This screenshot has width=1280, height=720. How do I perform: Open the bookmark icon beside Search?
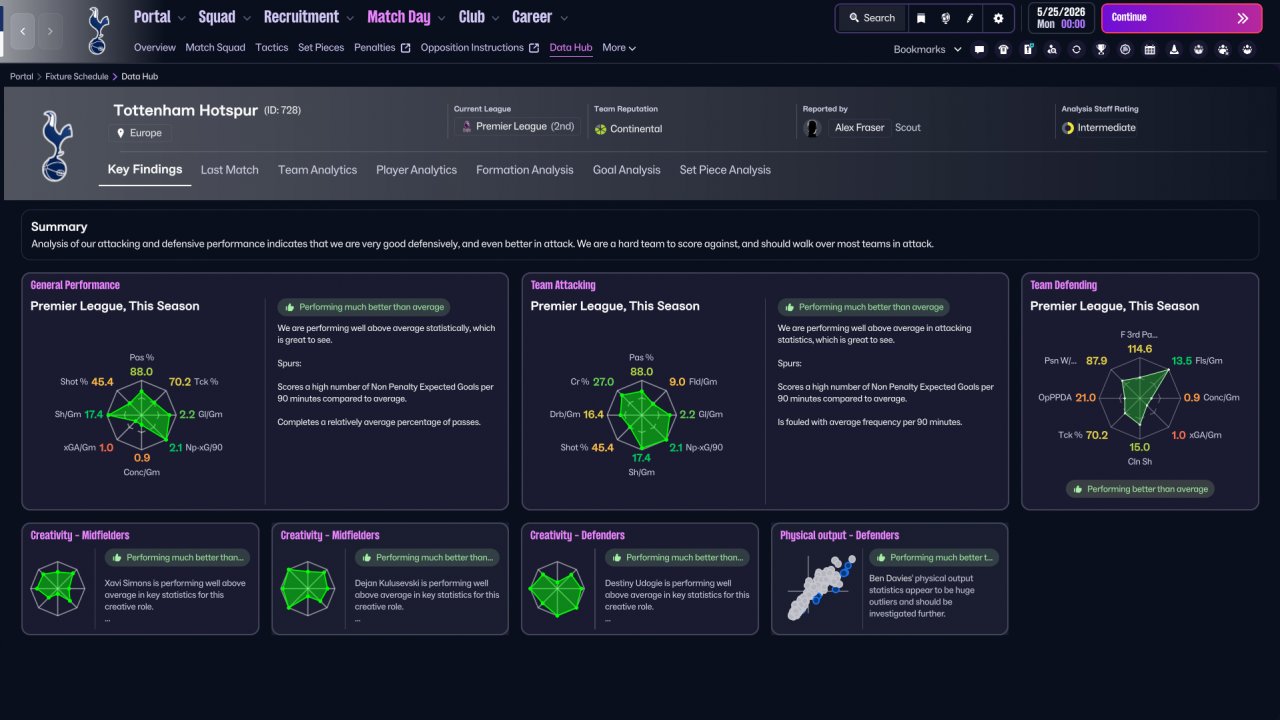point(921,18)
